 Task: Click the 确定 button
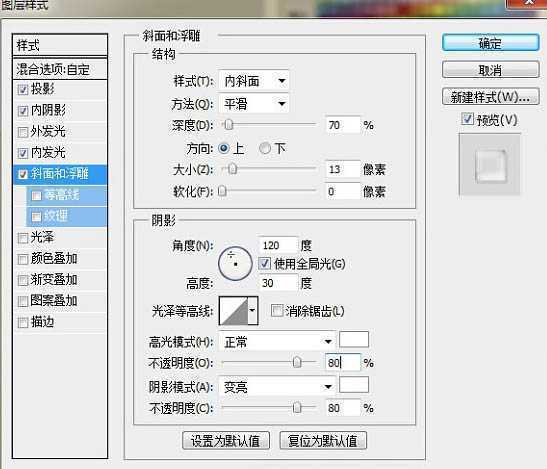[490, 43]
